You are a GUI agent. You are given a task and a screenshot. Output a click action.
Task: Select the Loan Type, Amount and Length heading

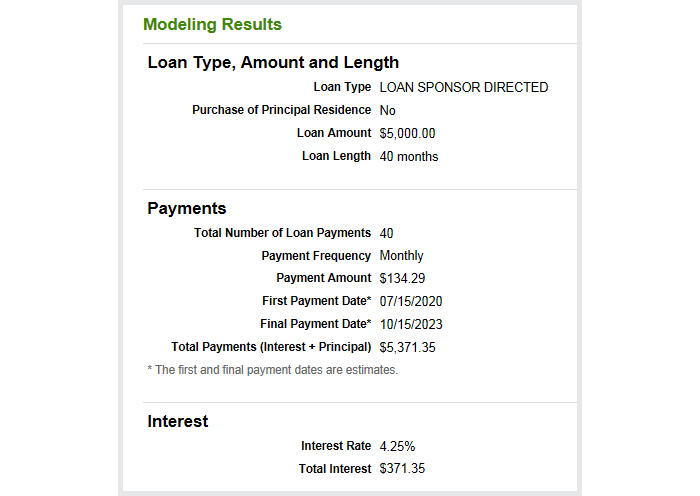click(x=273, y=63)
